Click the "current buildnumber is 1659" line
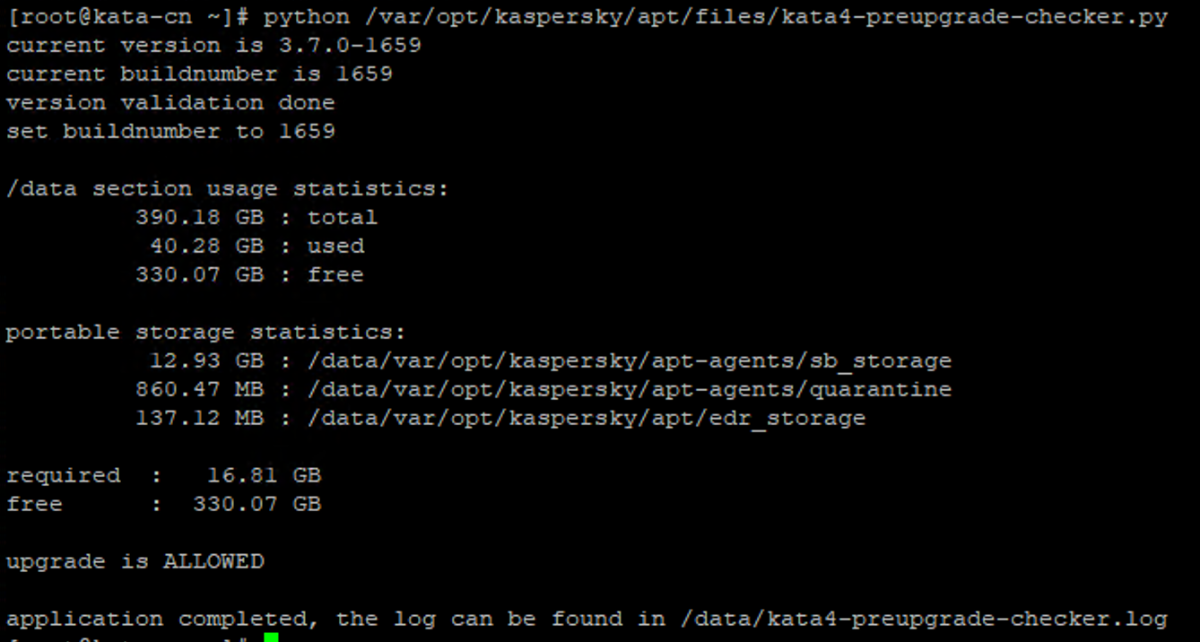Image resolution: width=1200 pixels, height=642 pixels. click(x=199, y=74)
